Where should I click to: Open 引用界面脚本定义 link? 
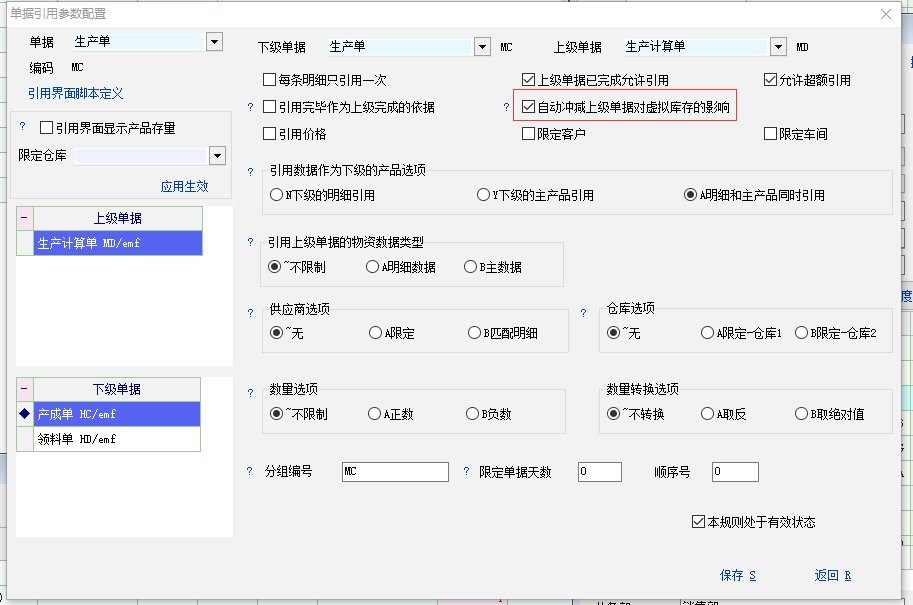[76, 93]
